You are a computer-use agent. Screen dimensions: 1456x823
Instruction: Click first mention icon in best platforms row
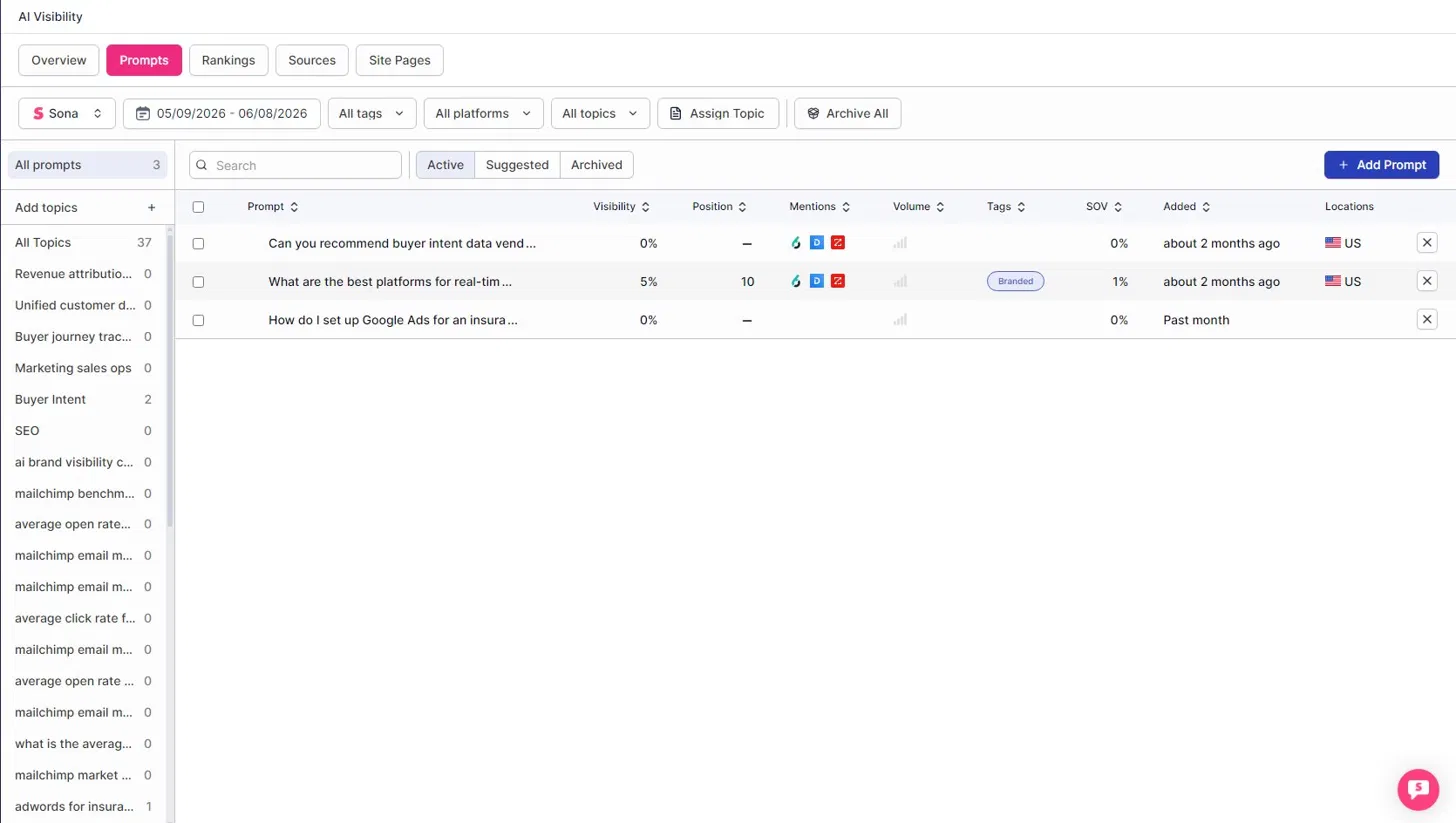pyautogui.click(x=796, y=281)
